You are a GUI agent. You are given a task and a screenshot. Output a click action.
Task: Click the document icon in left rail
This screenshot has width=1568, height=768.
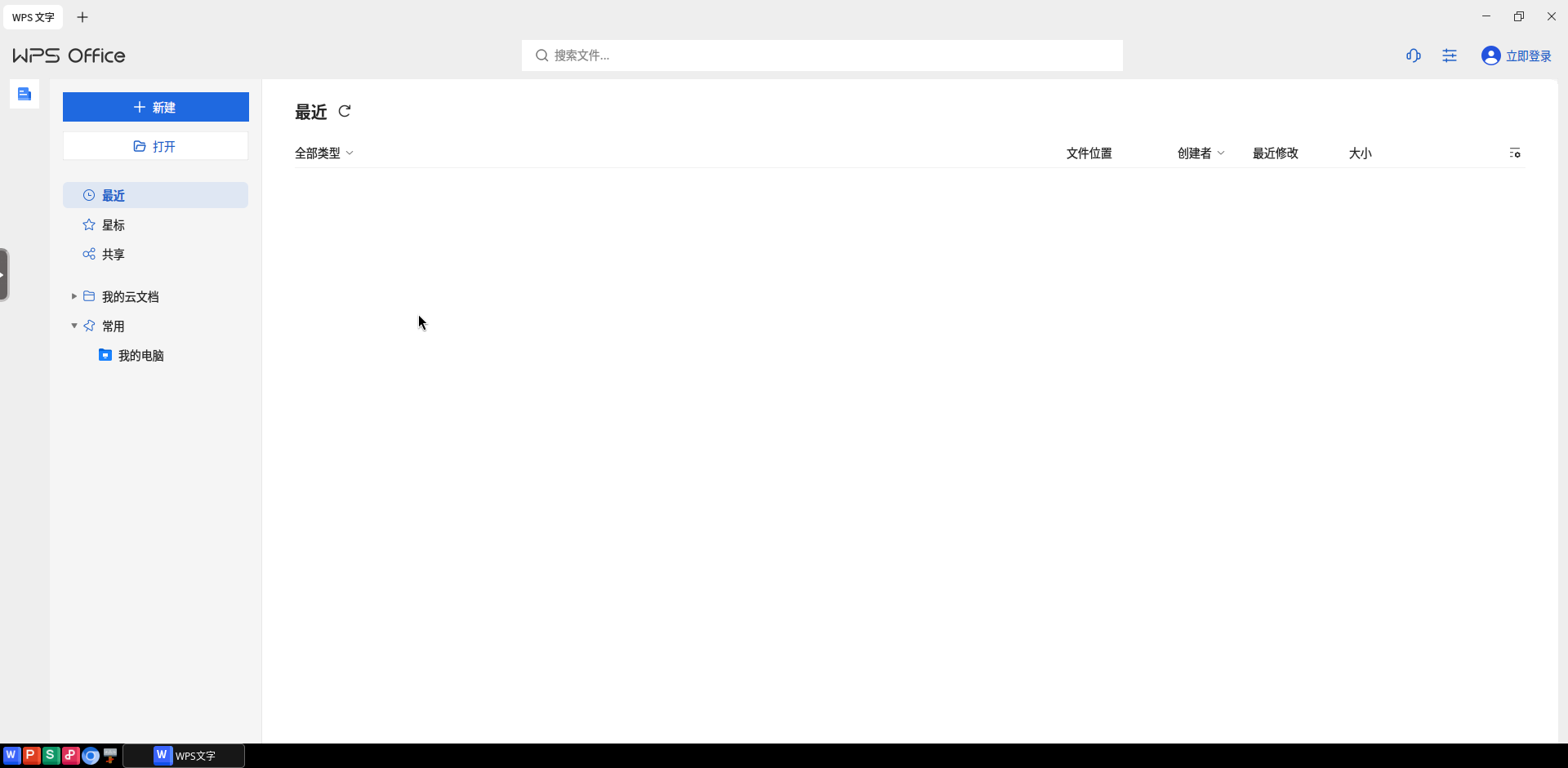click(24, 94)
